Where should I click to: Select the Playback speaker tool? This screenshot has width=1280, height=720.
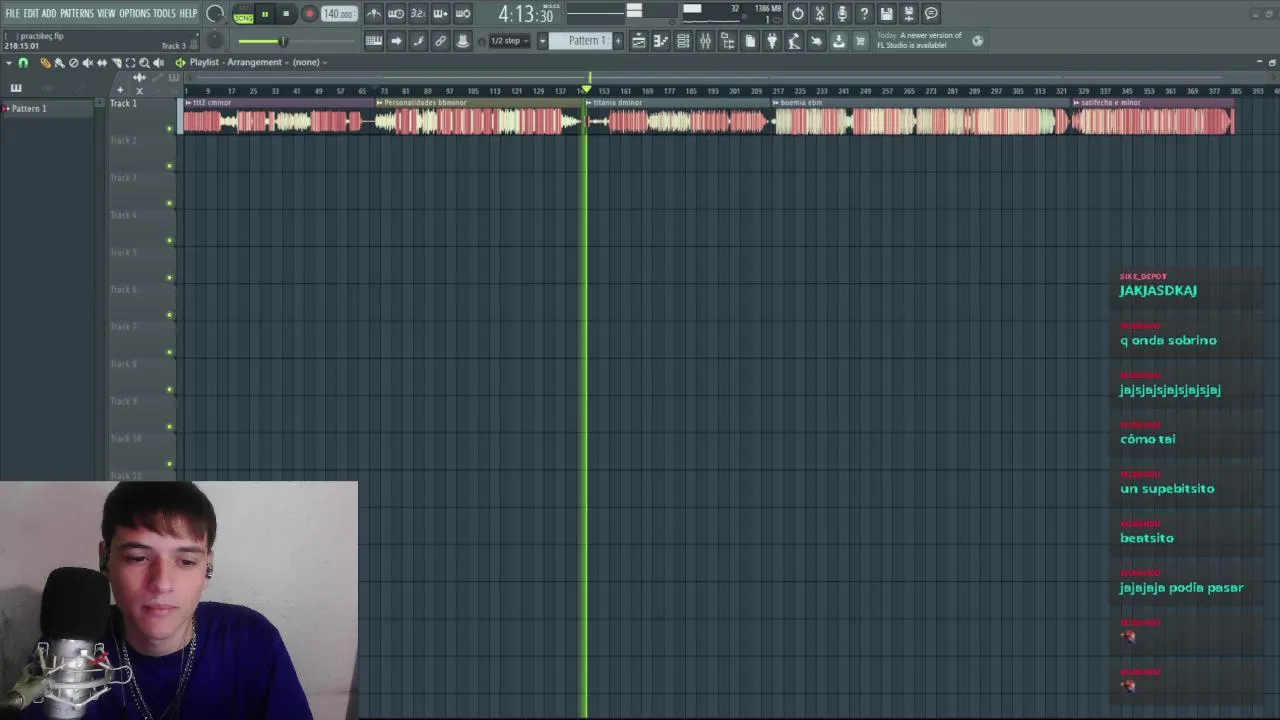tap(158, 63)
